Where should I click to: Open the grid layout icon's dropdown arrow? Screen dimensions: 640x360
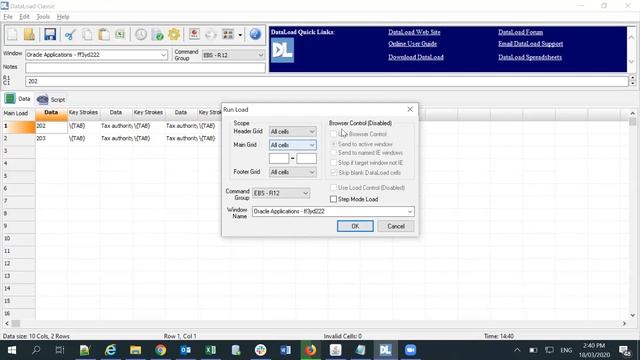(x=240, y=35)
